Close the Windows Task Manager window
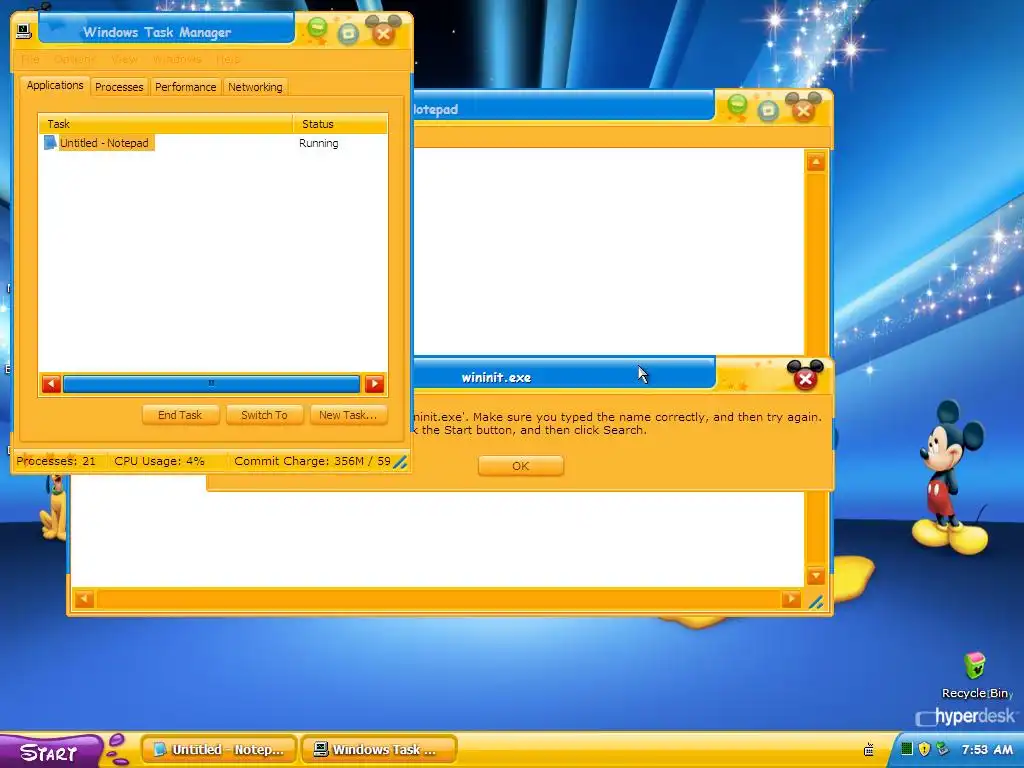The height and width of the screenshot is (768, 1024). 384,33
